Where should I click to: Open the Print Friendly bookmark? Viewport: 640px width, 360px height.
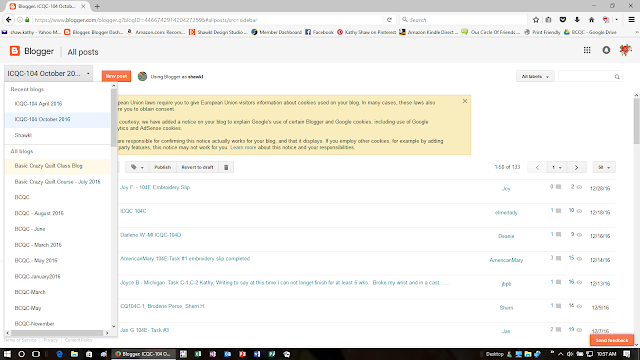[542, 32]
